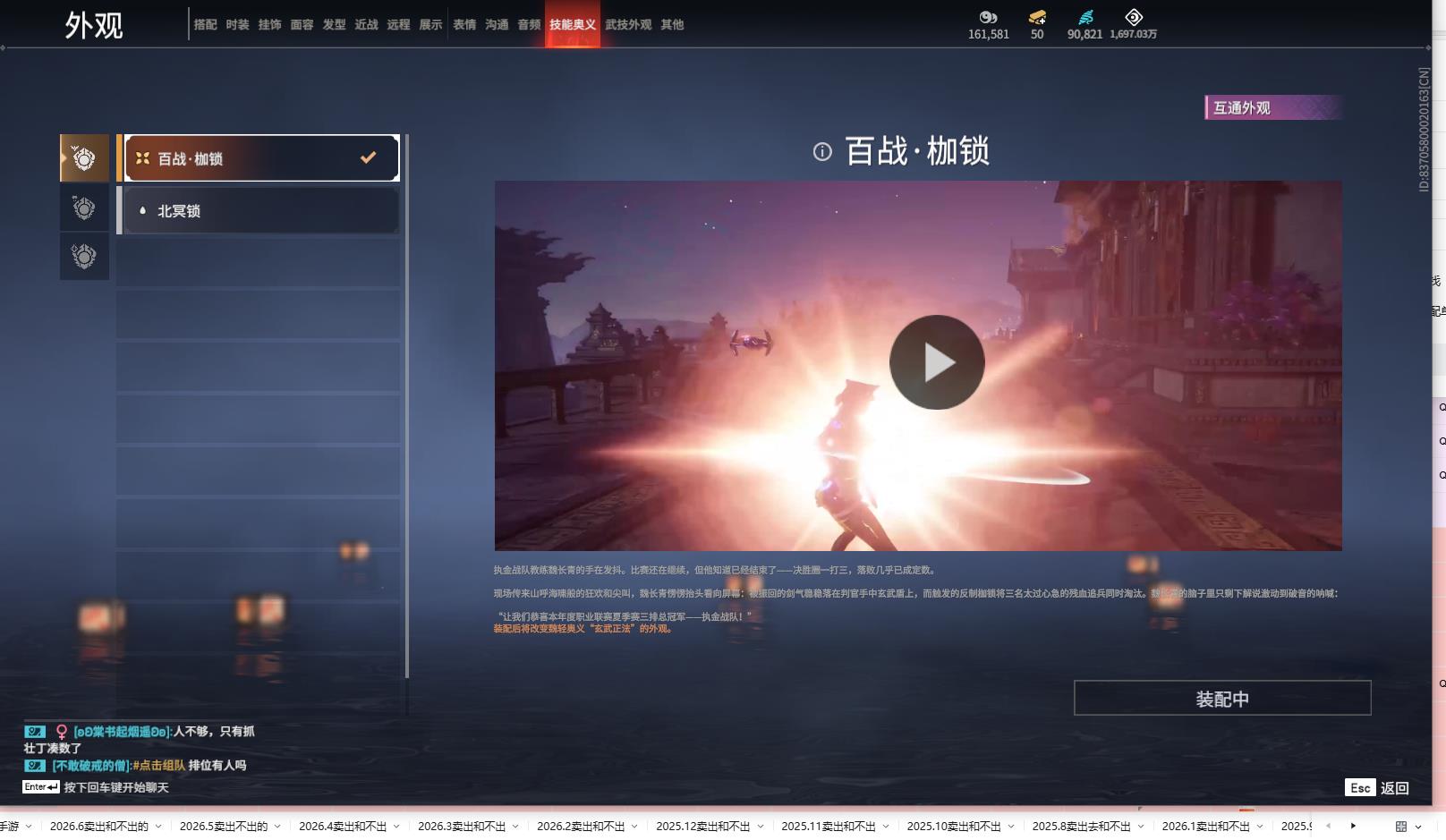
Task: Play the 百战·枷锁 preview video
Action: [x=936, y=362]
